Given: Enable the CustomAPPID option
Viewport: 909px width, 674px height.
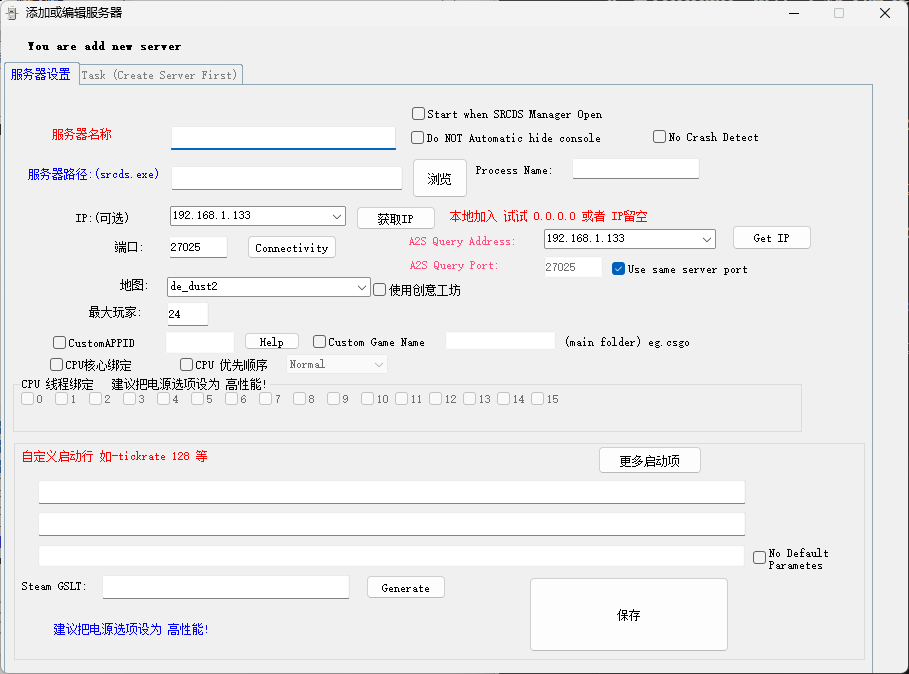Looking at the screenshot, I should click(57, 342).
